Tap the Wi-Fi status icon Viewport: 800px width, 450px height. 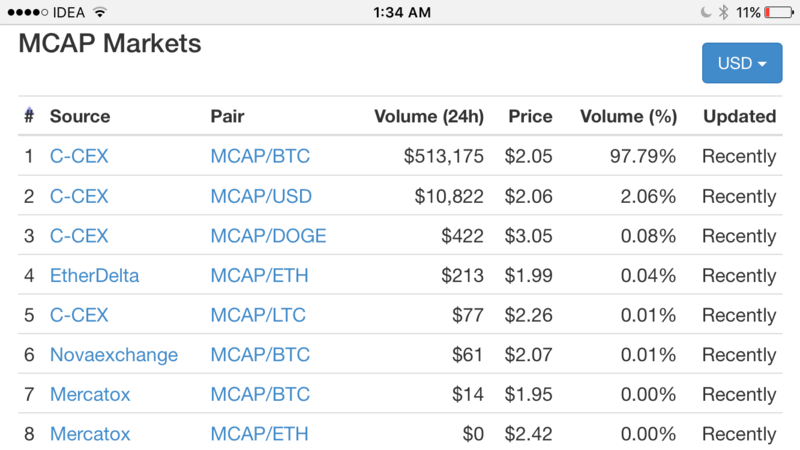pyautogui.click(x=99, y=13)
